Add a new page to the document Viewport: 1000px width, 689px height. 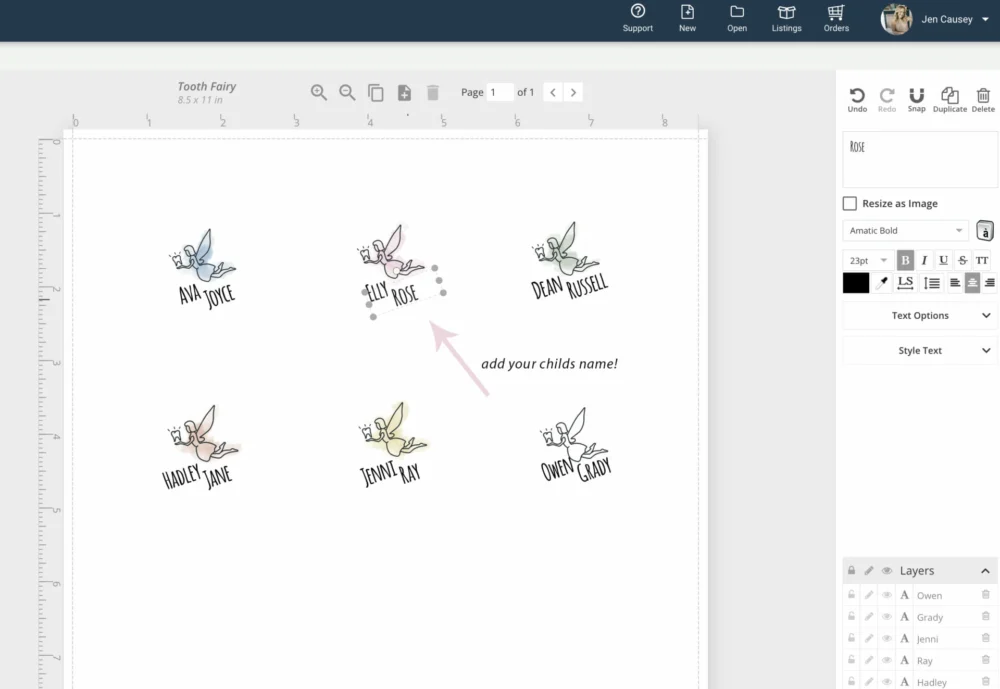pos(404,93)
